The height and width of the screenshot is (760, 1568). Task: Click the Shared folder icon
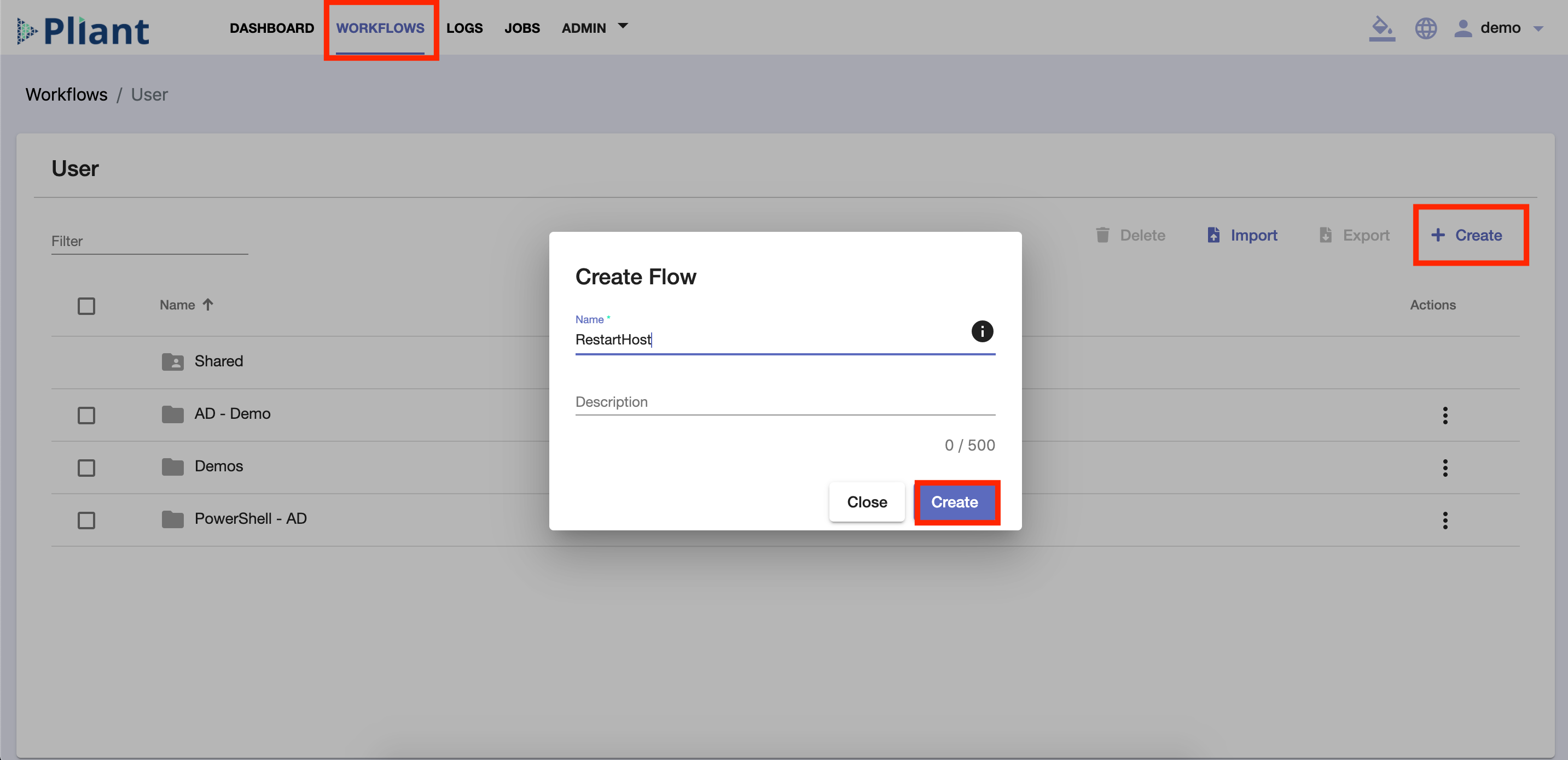(x=173, y=361)
